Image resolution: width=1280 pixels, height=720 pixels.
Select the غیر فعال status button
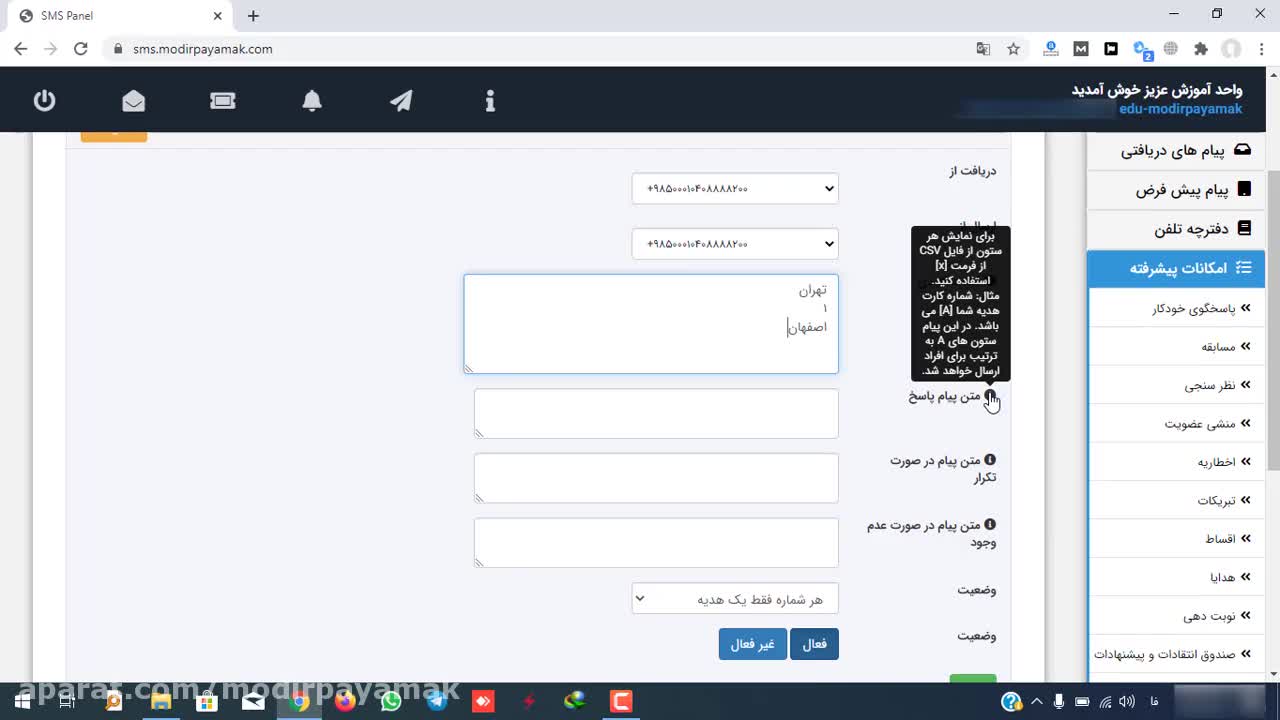pos(753,644)
